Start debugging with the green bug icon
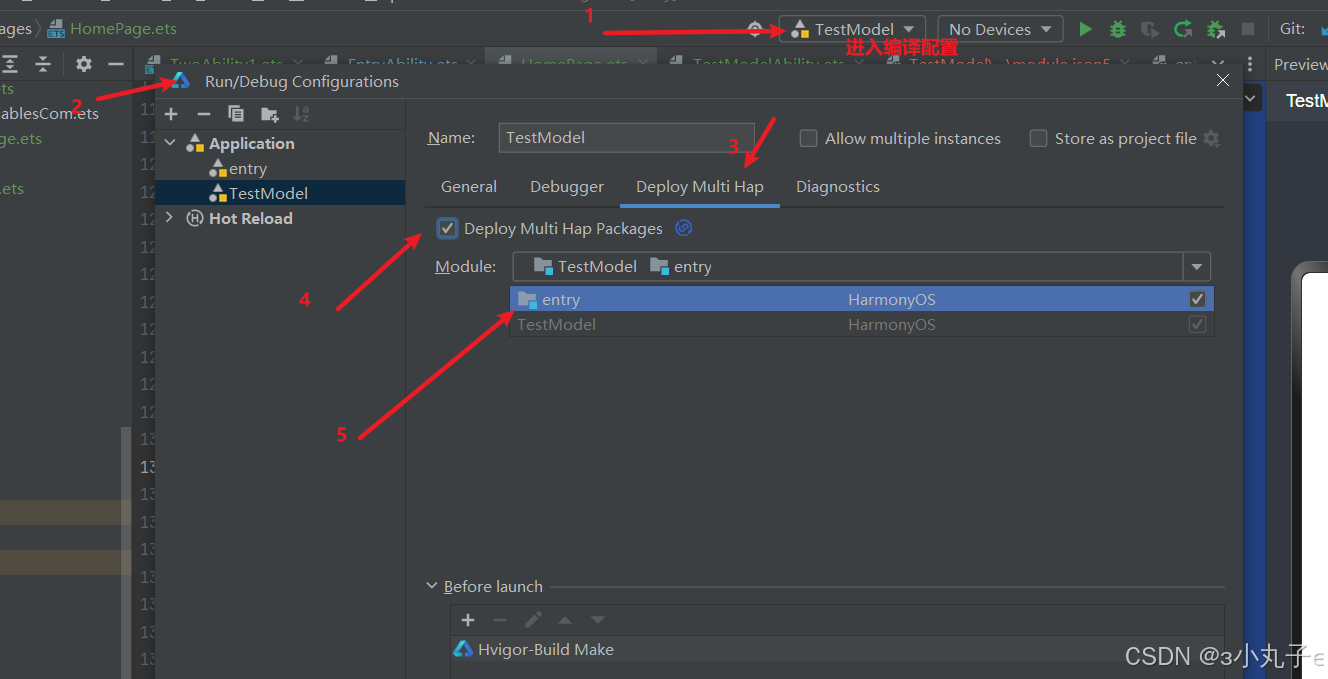Viewport: 1328px width, 679px height. tap(1118, 29)
